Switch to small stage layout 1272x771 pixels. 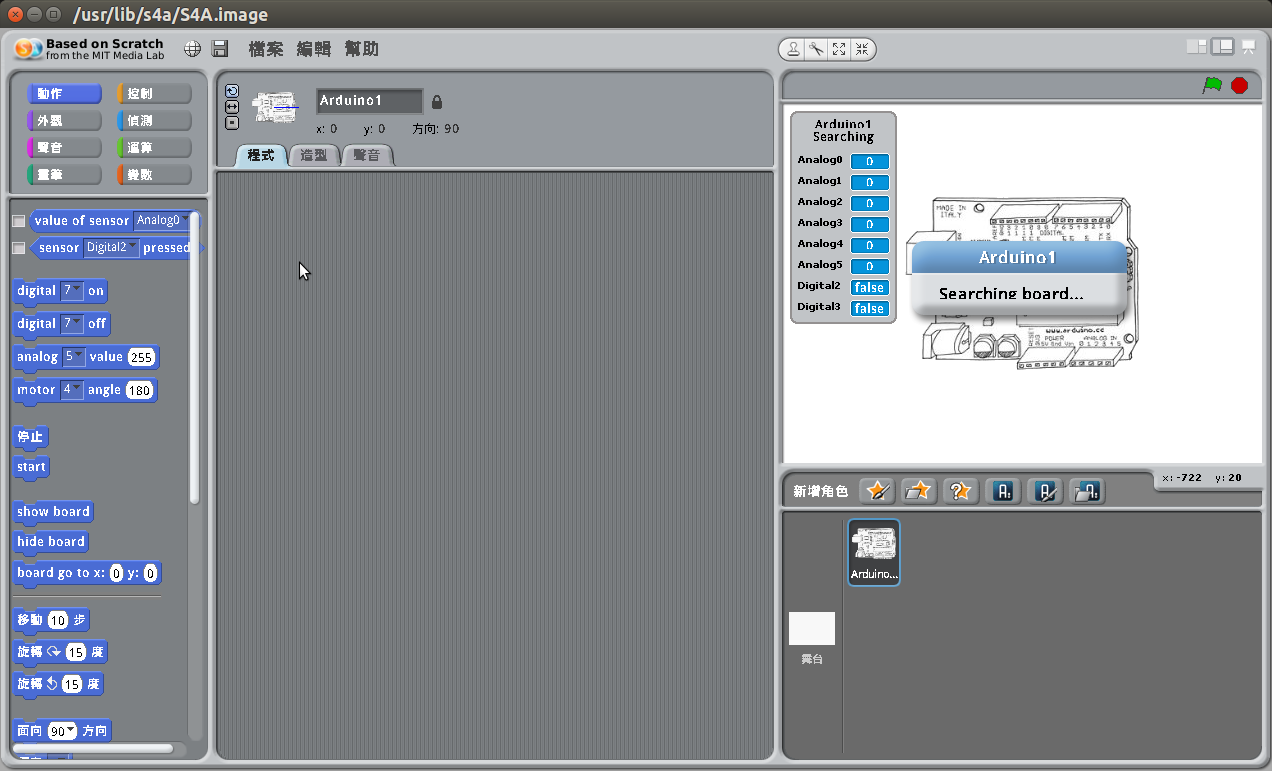(1196, 47)
